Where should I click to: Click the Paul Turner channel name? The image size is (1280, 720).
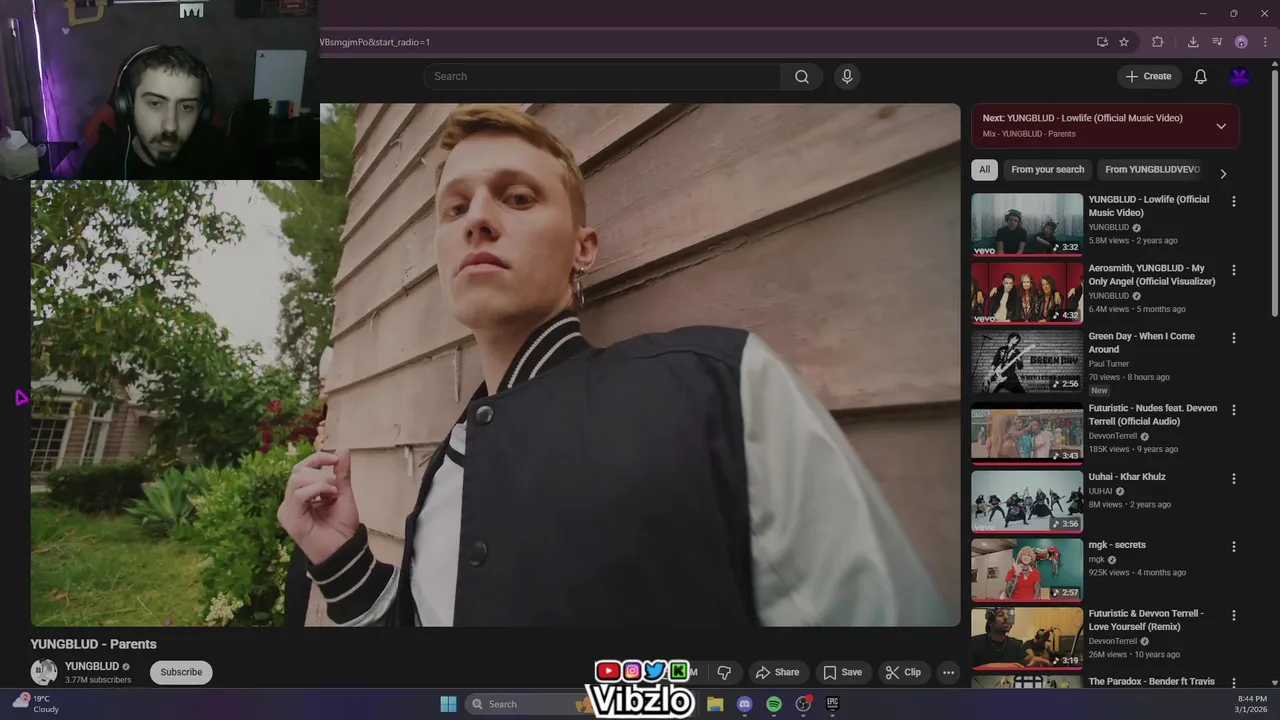click(1109, 364)
